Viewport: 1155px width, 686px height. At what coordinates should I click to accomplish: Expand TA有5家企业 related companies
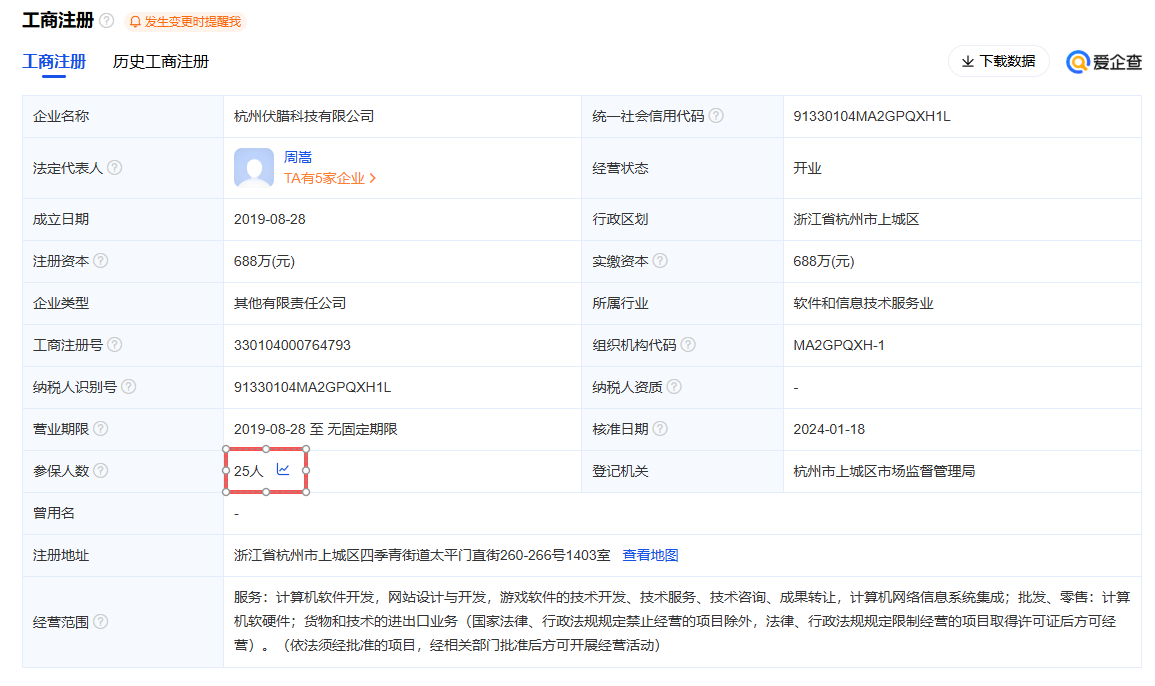(330, 178)
